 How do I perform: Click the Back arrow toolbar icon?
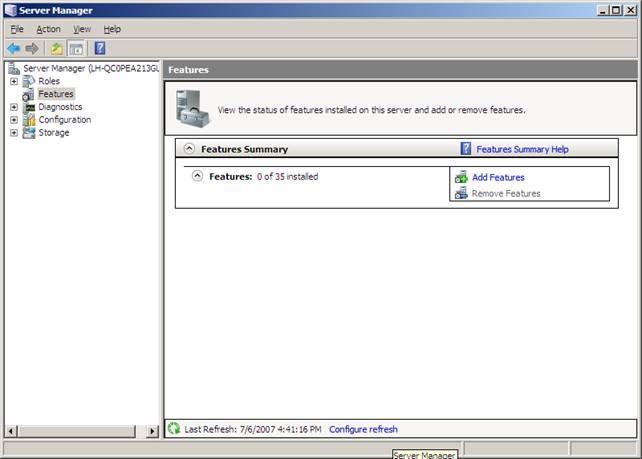(14, 48)
